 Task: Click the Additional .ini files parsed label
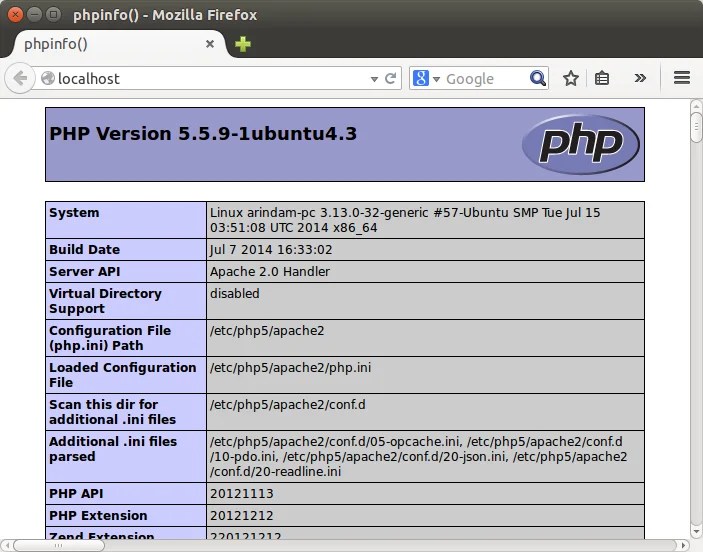[x=113, y=449]
